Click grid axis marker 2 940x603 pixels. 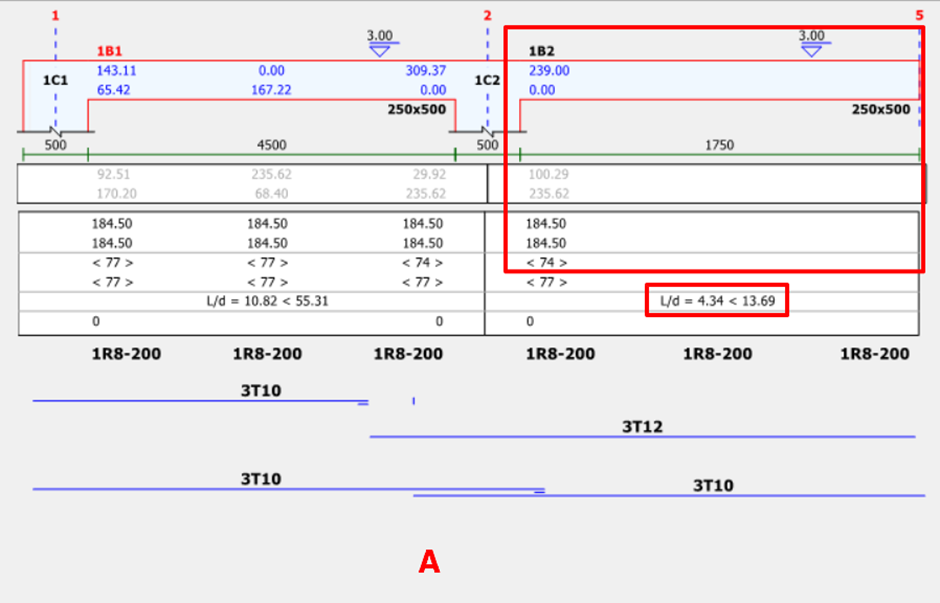pyautogui.click(x=487, y=15)
